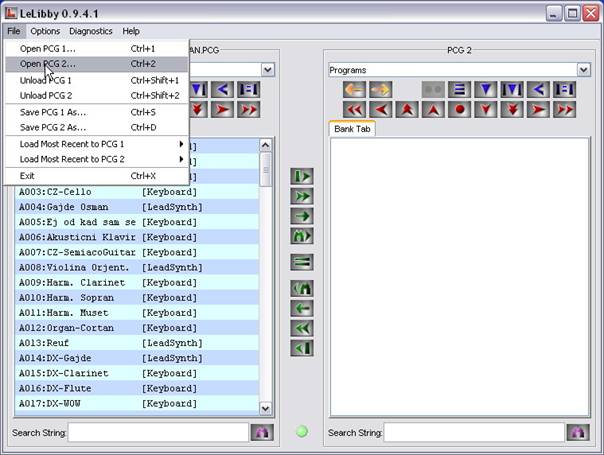This screenshot has height=455, width=604.
Task: Choose Save PCG 2 As... menu item
Action: tap(97, 128)
